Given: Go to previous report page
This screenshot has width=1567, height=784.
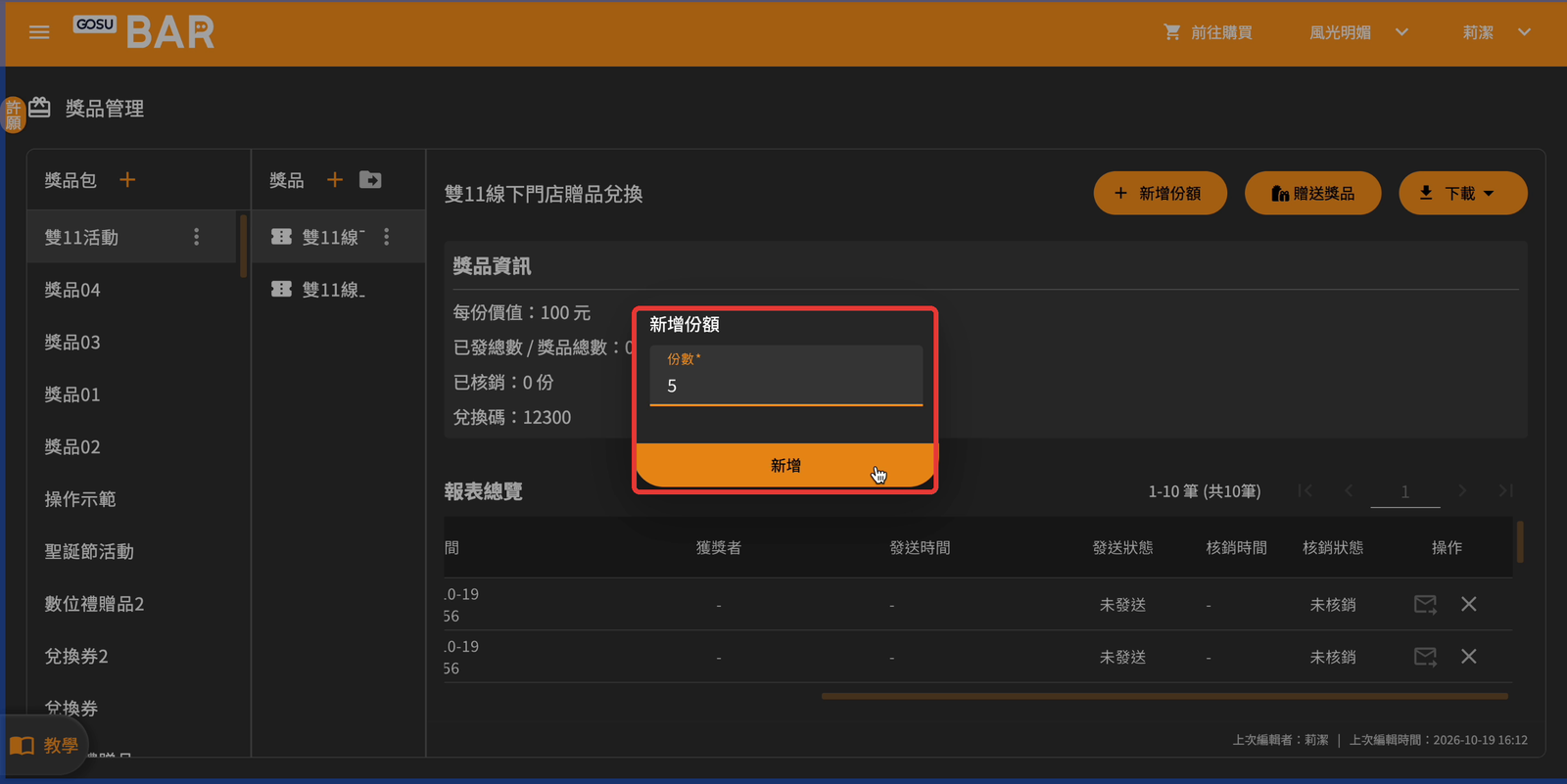Looking at the screenshot, I should [1349, 490].
